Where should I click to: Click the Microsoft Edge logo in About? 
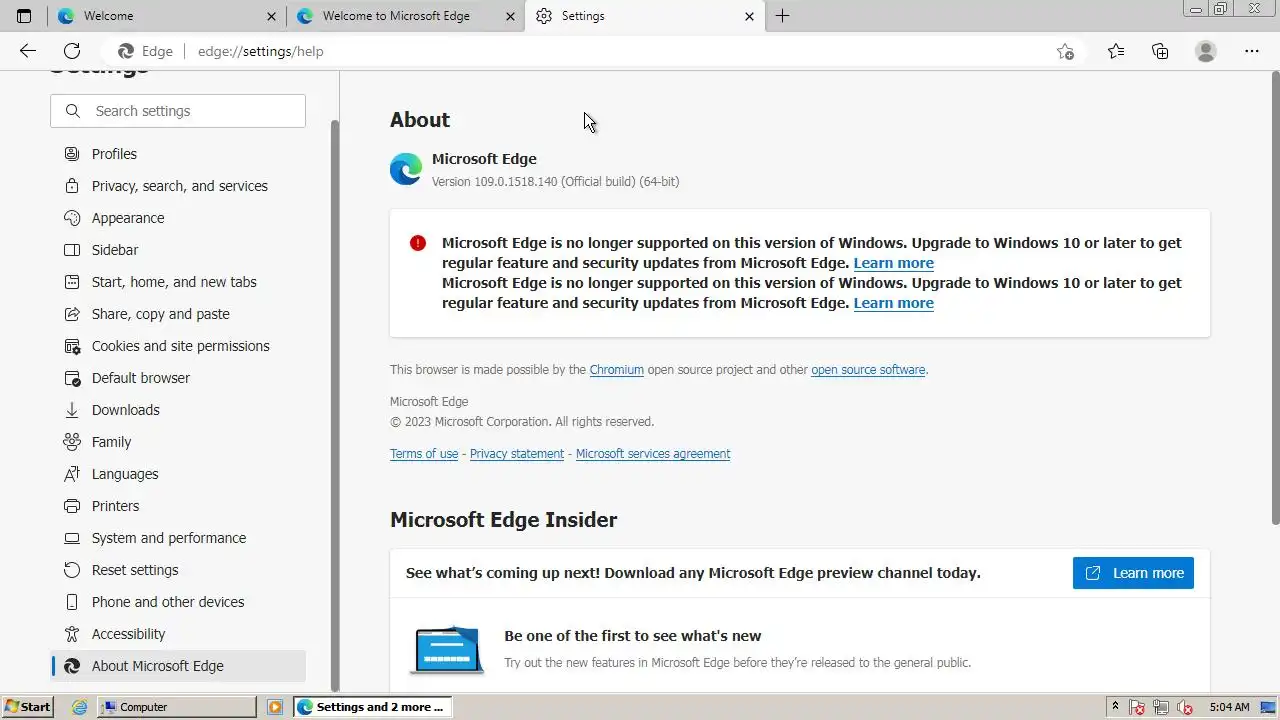406,169
